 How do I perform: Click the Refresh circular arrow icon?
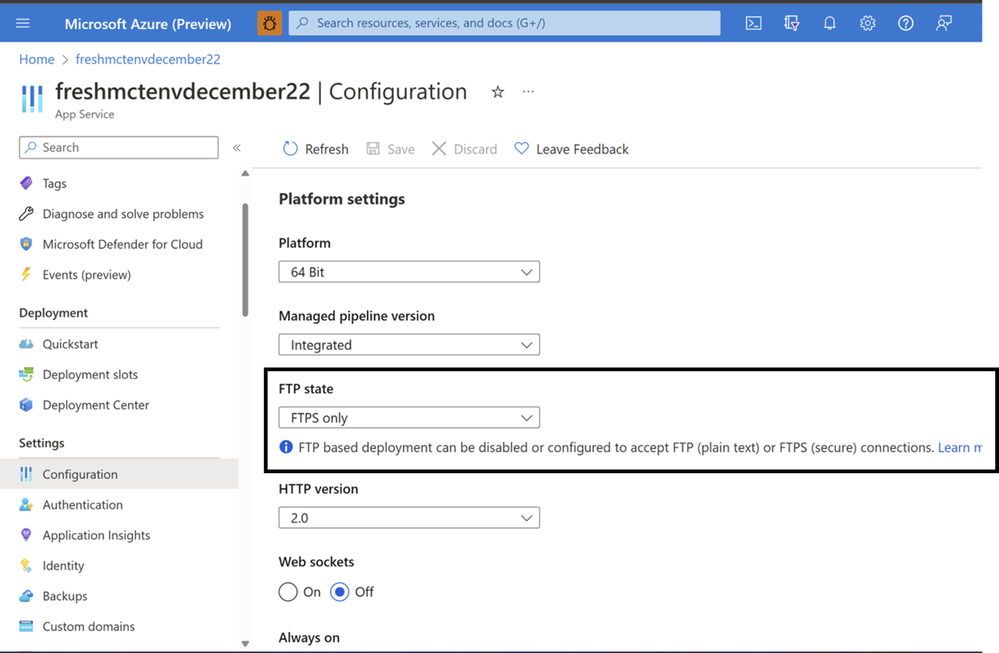coord(290,148)
